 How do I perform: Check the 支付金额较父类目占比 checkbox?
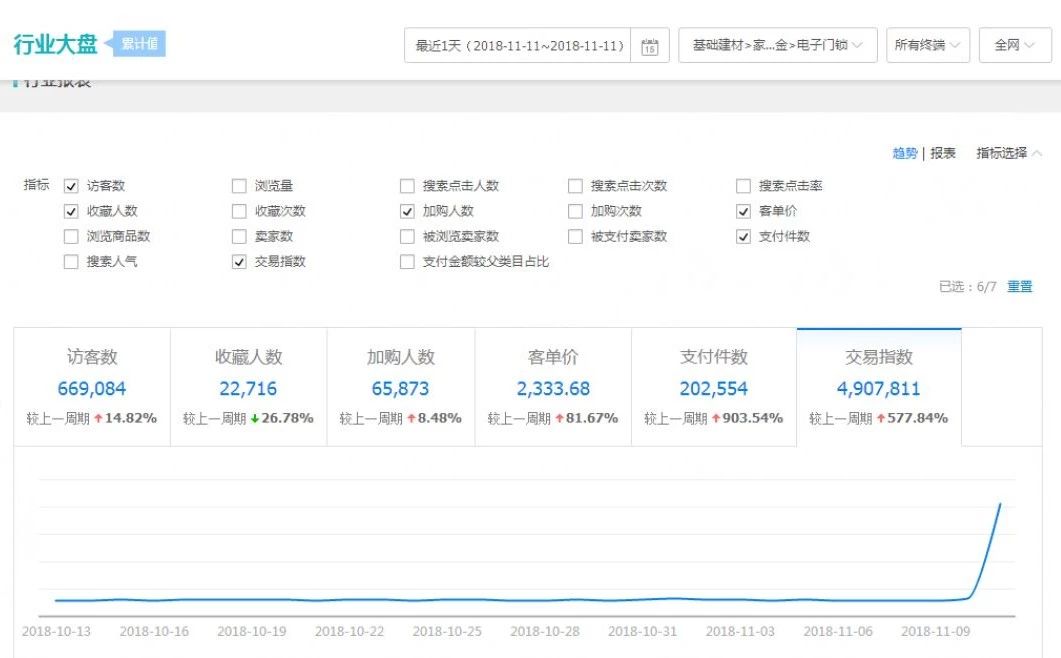tap(407, 261)
